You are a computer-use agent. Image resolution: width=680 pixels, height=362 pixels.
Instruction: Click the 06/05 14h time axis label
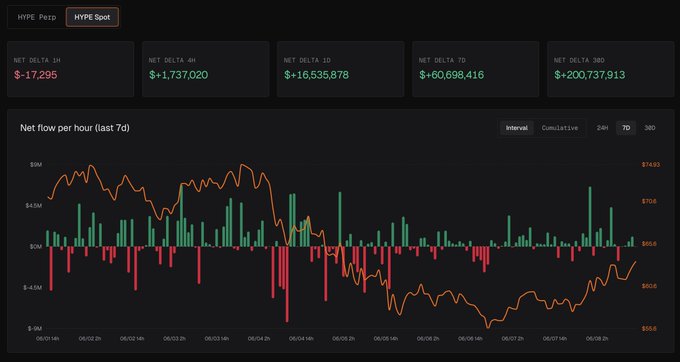[386, 338]
